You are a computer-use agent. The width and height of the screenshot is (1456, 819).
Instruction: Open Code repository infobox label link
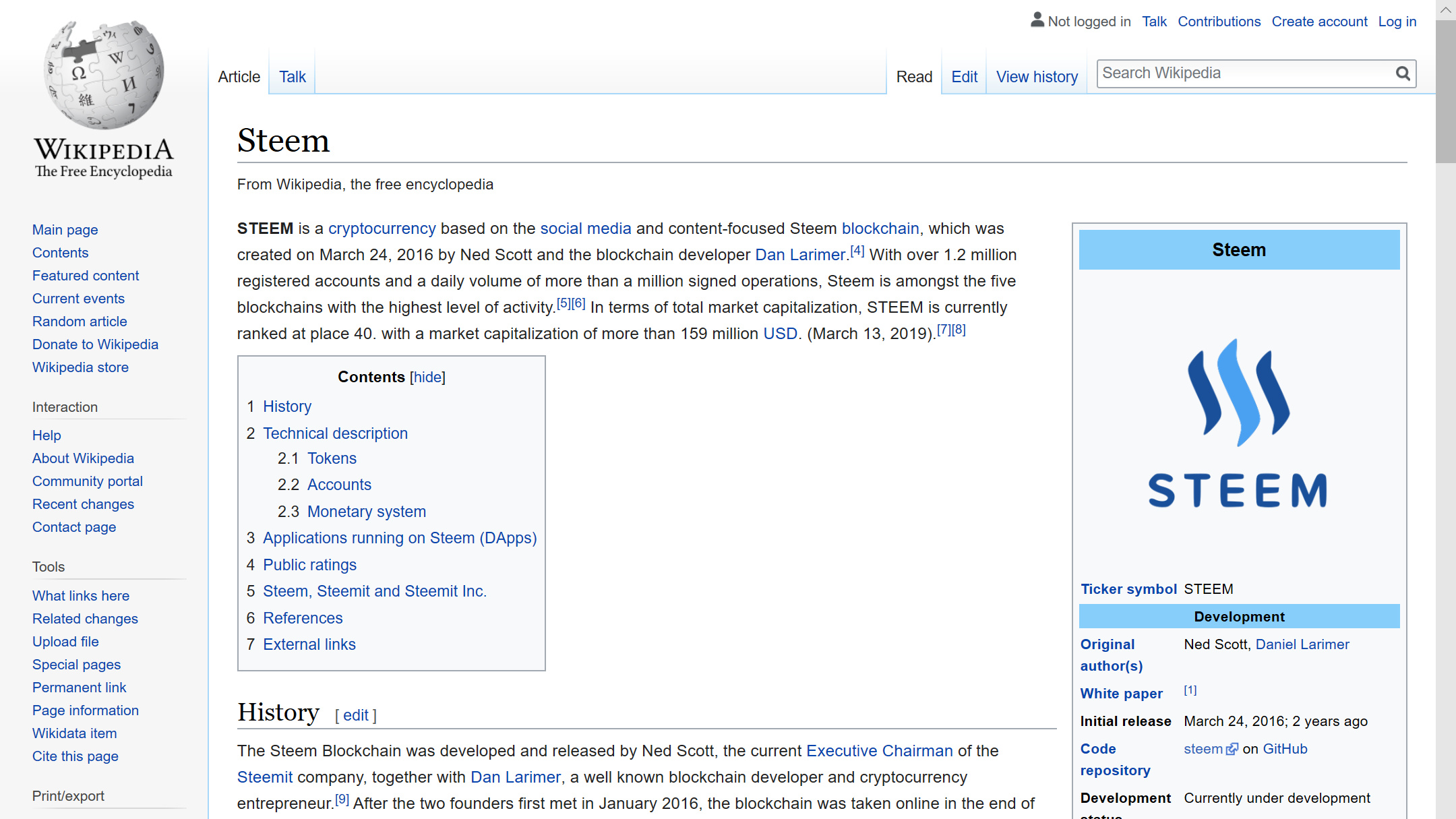point(1115,760)
